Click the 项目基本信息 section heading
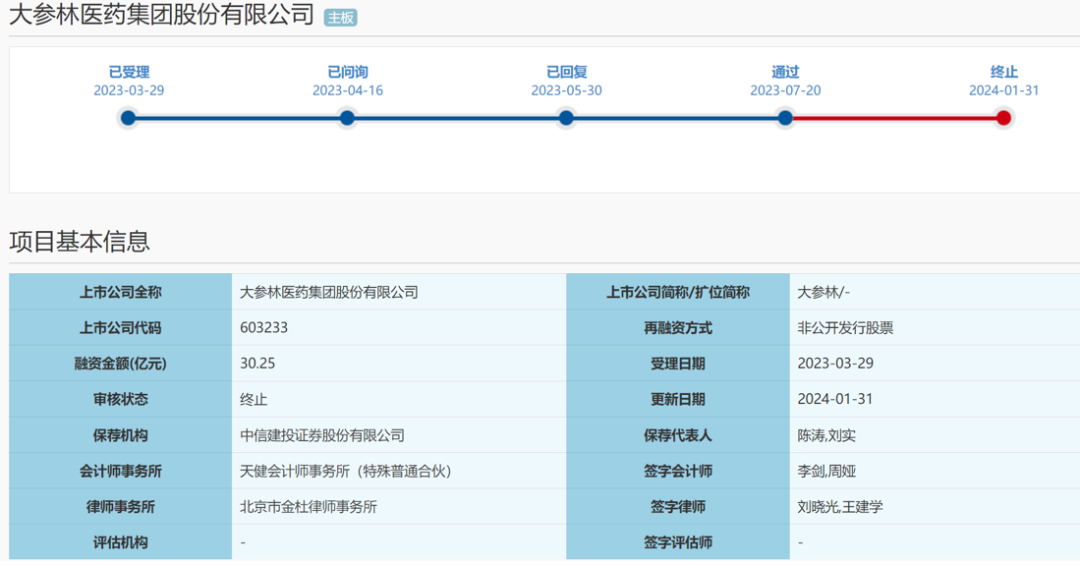This screenshot has width=1080, height=565. [80, 241]
